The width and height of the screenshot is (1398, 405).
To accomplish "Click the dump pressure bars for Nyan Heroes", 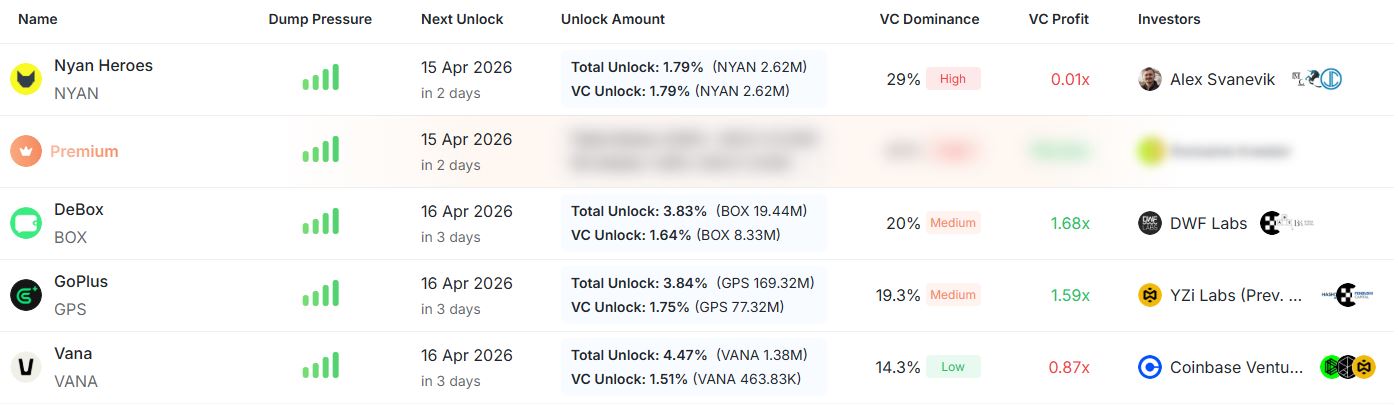I will coord(321,78).
